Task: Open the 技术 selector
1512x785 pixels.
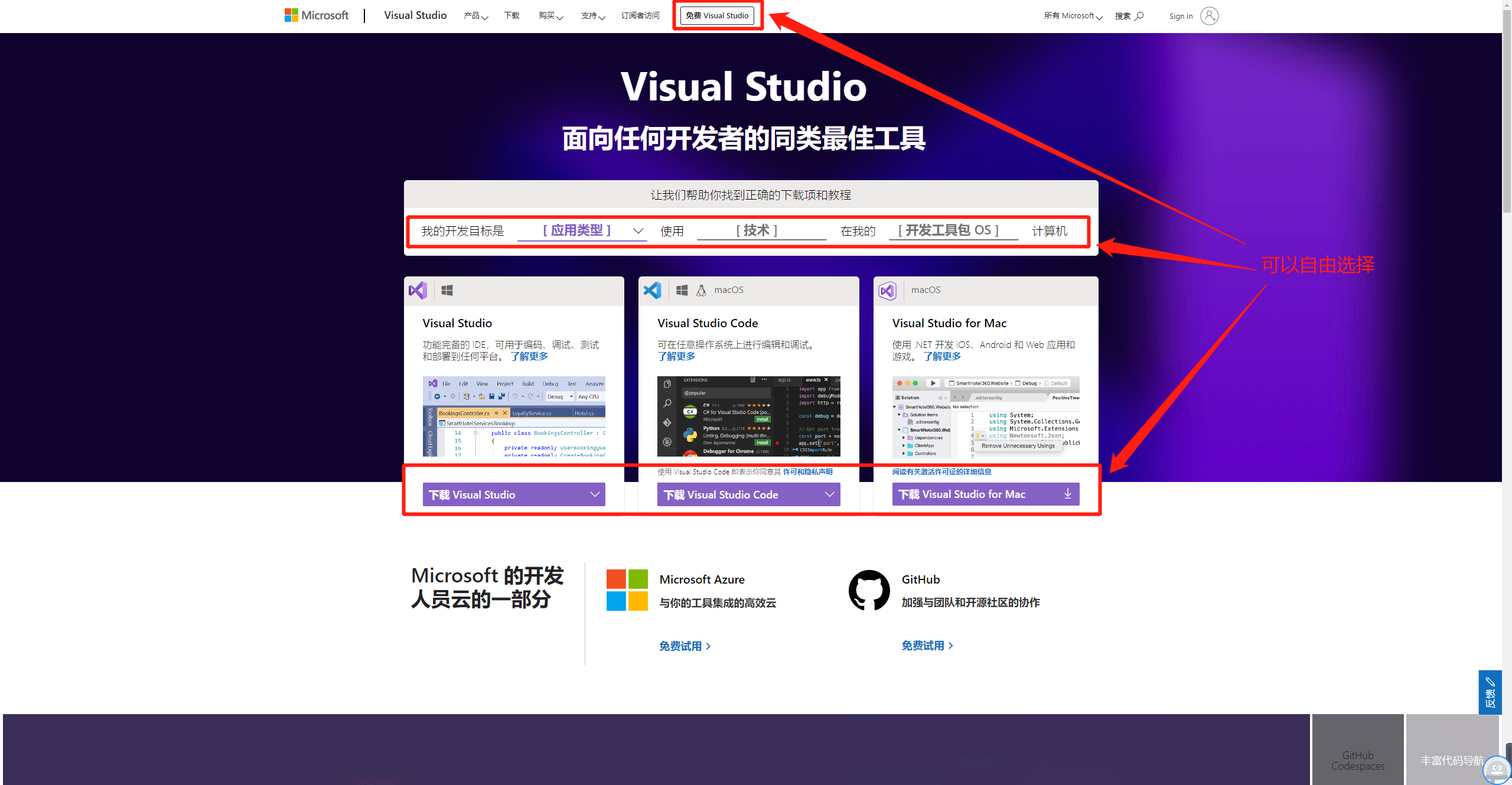Action: click(x=761, y=230)
